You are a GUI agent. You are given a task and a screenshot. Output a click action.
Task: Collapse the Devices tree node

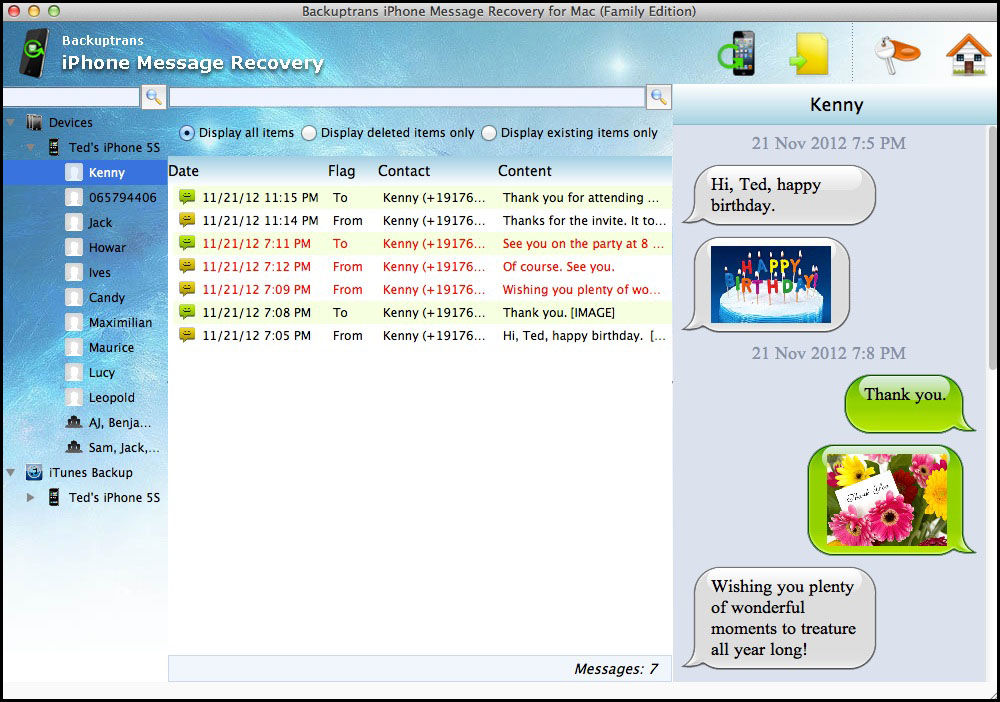tap(11, 122)
